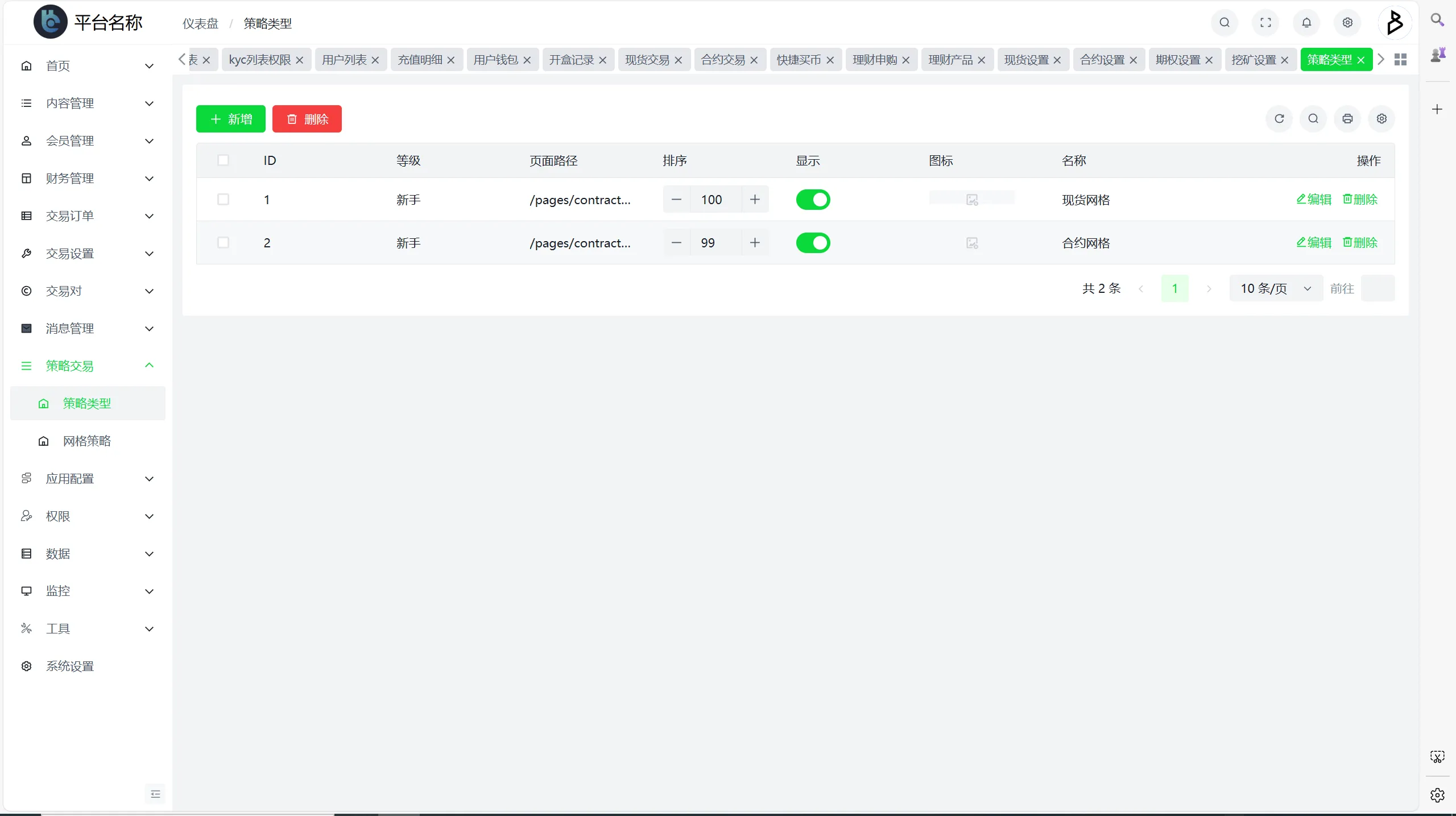Click icon placeholder for 合约网格
Screen dimensions: 1456x816
(x=972, y=243)
